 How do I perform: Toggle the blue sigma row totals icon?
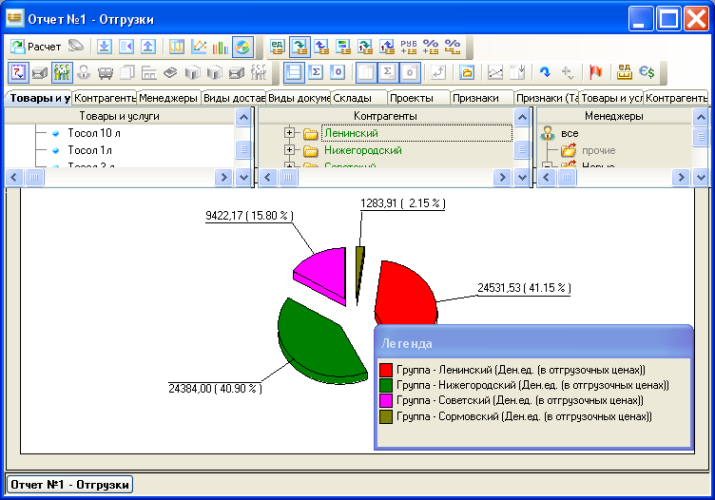coord(316,72)
